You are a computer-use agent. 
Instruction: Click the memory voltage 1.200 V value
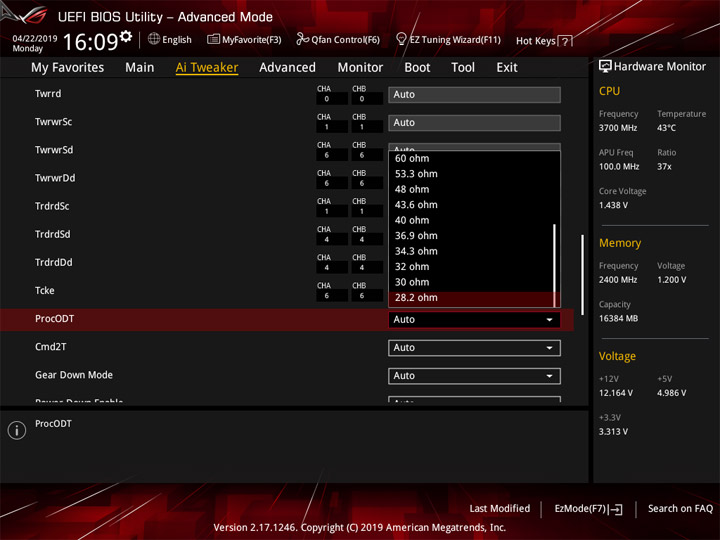point(671,280)
